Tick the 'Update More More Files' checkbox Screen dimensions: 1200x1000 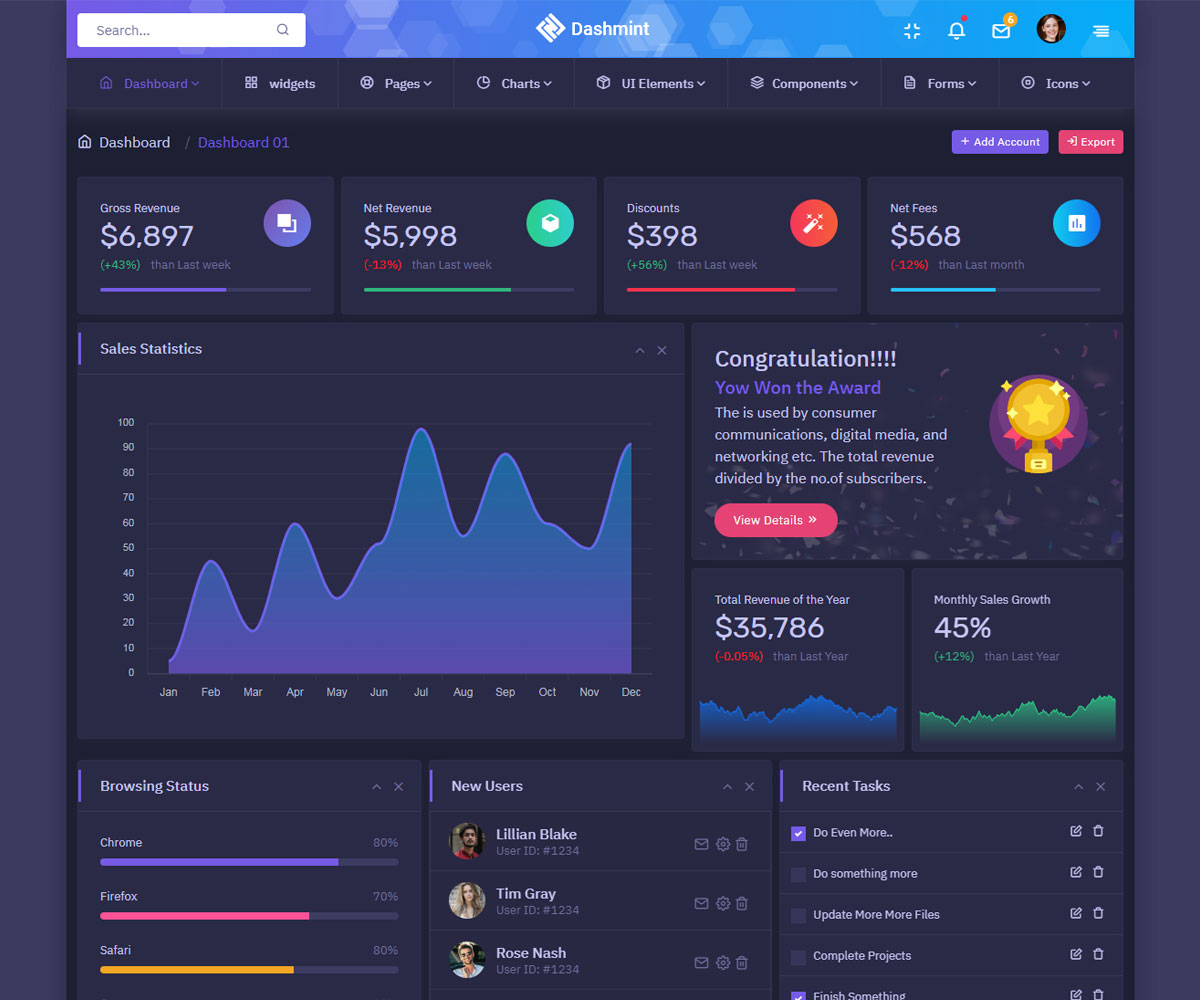pyautogui.click(x=798, y=915)
